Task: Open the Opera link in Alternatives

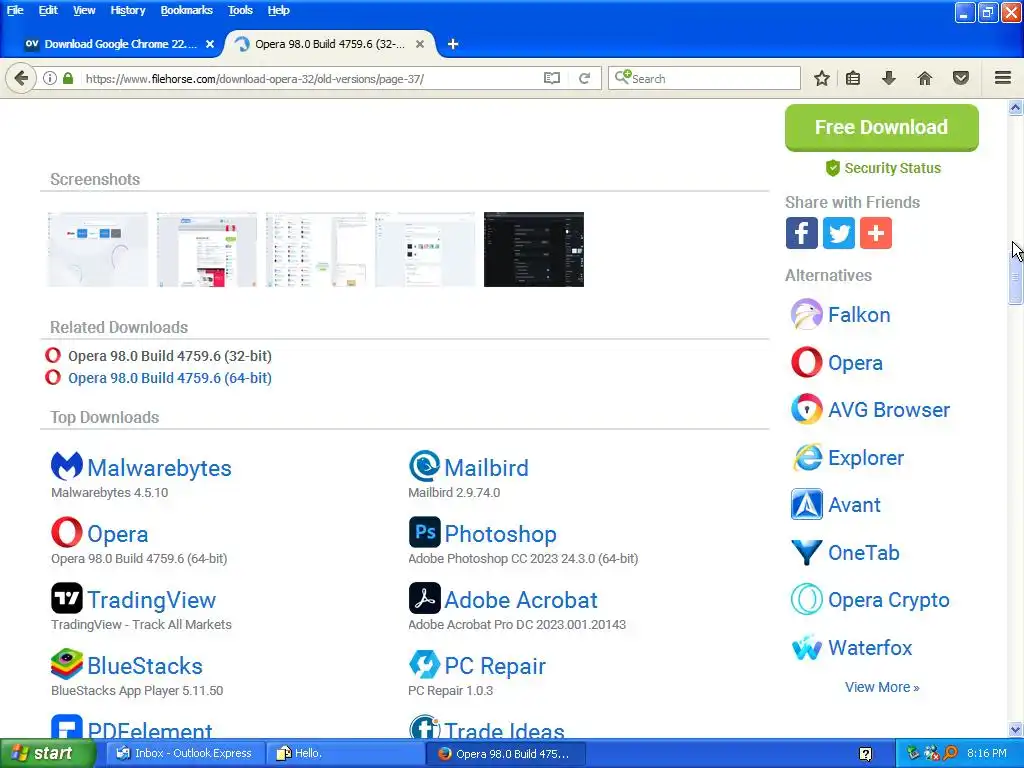Action: point(855,362)
